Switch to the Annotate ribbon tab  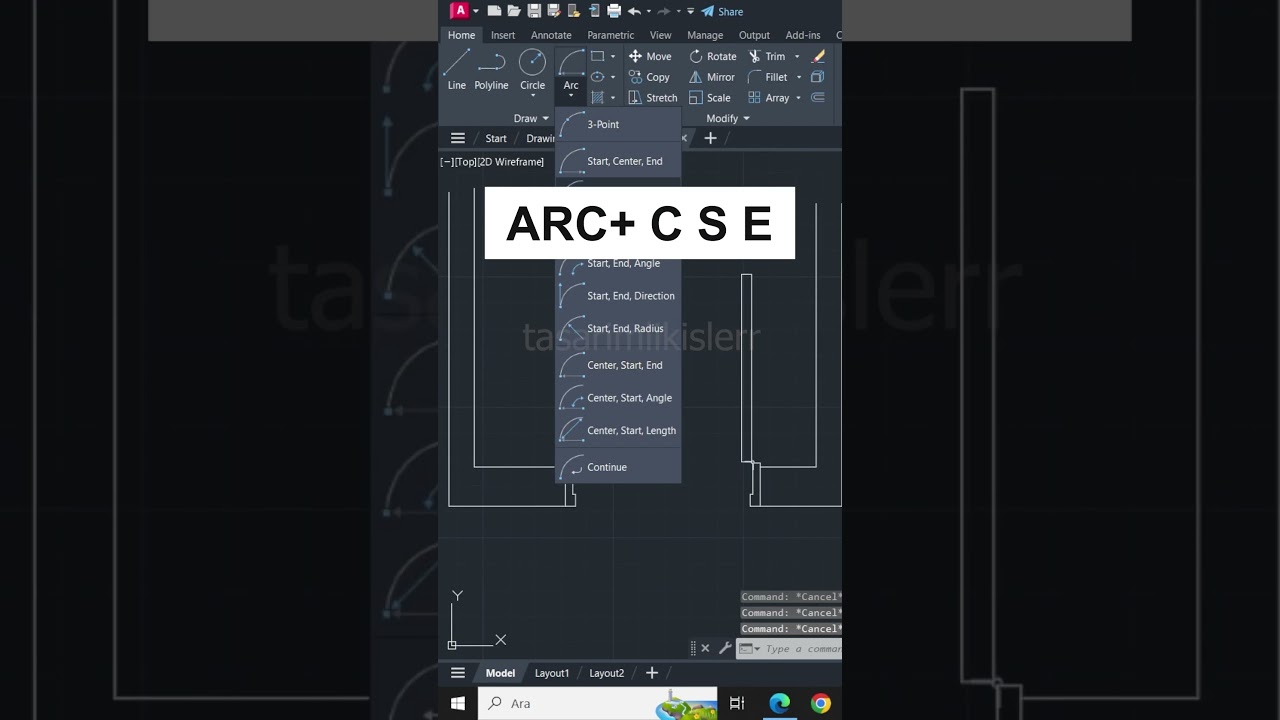tap(551, 35)
